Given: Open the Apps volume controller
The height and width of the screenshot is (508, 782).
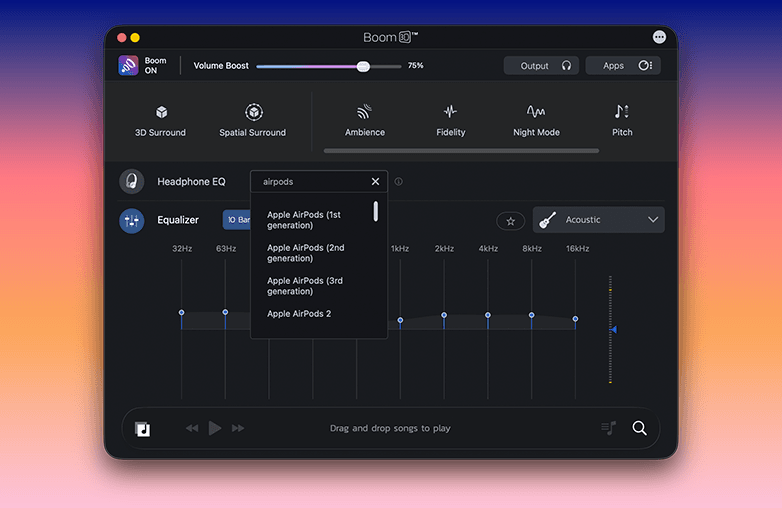Looking at the screenshot, I should point(623,66).
